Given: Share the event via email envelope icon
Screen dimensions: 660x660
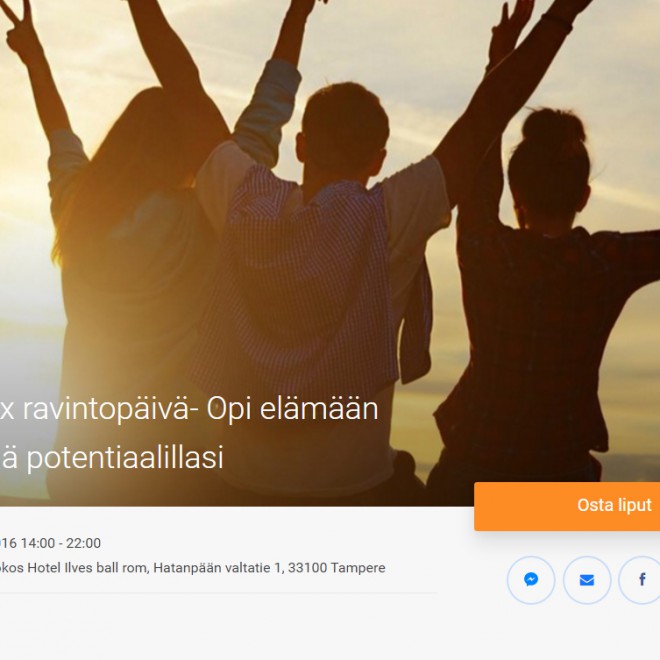Looking at the screenshot, I should [587, 580].
